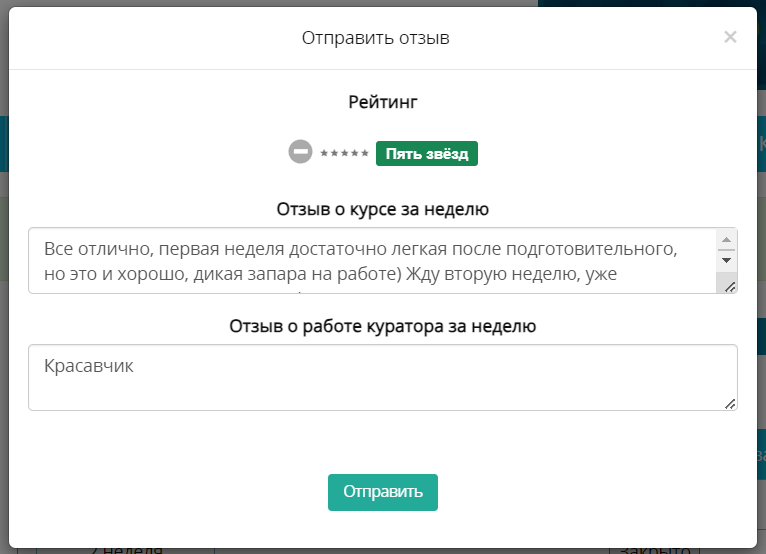Choose the third star in rating
The image size is (766, 554).
point(344,153)
